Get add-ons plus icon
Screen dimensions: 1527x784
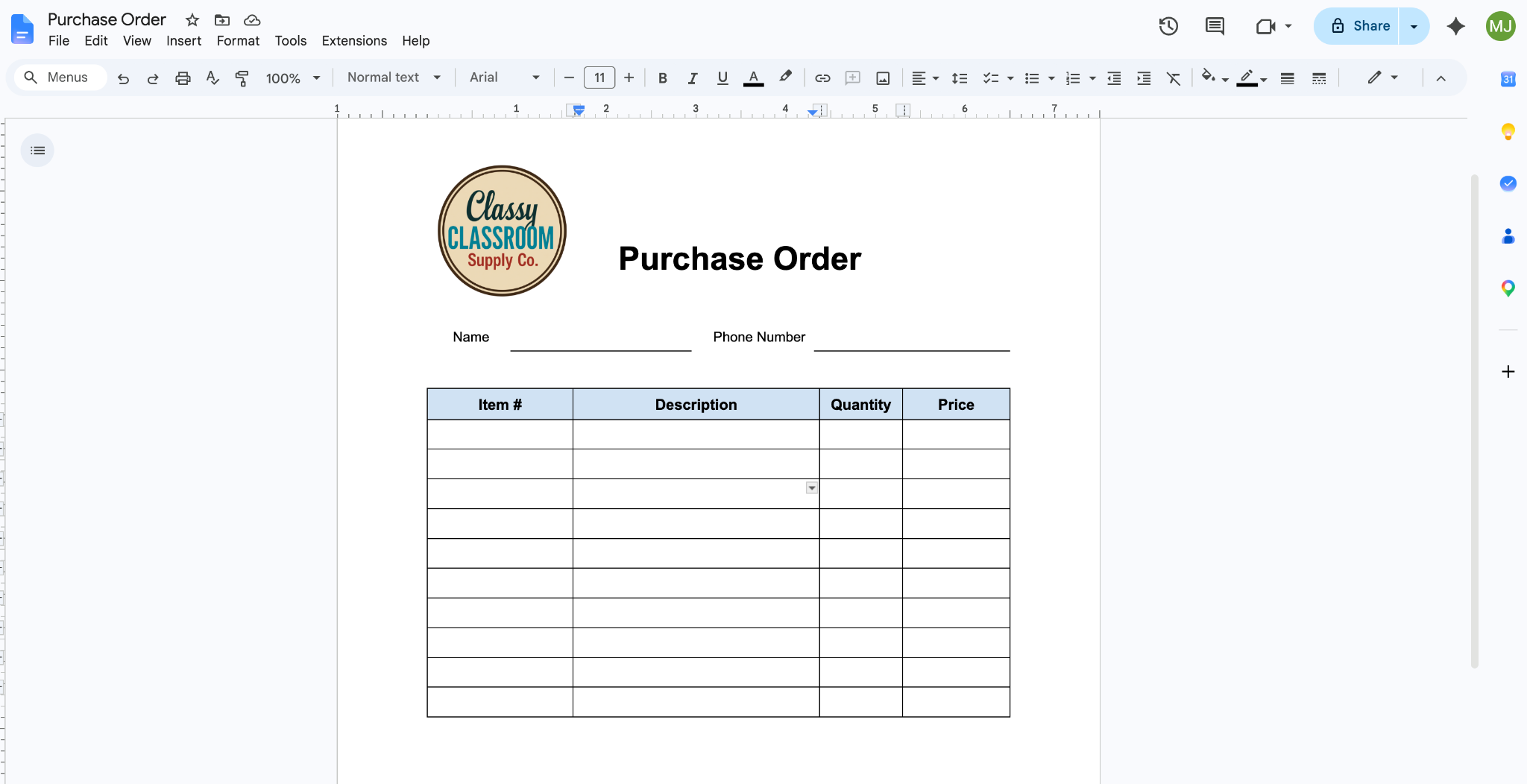tap(1508, 371)
